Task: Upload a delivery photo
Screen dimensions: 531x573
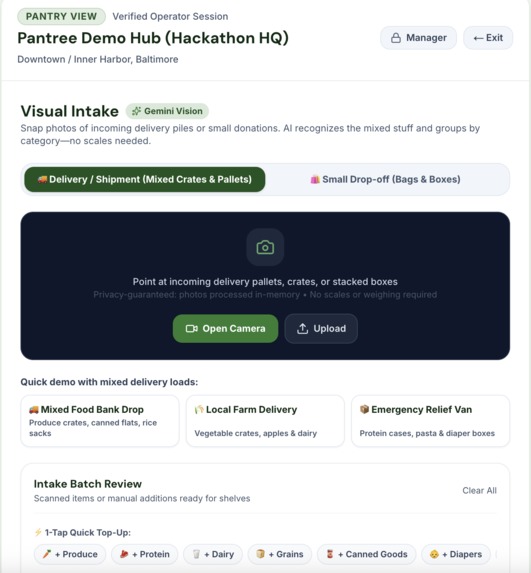Action: pos(321,329)
